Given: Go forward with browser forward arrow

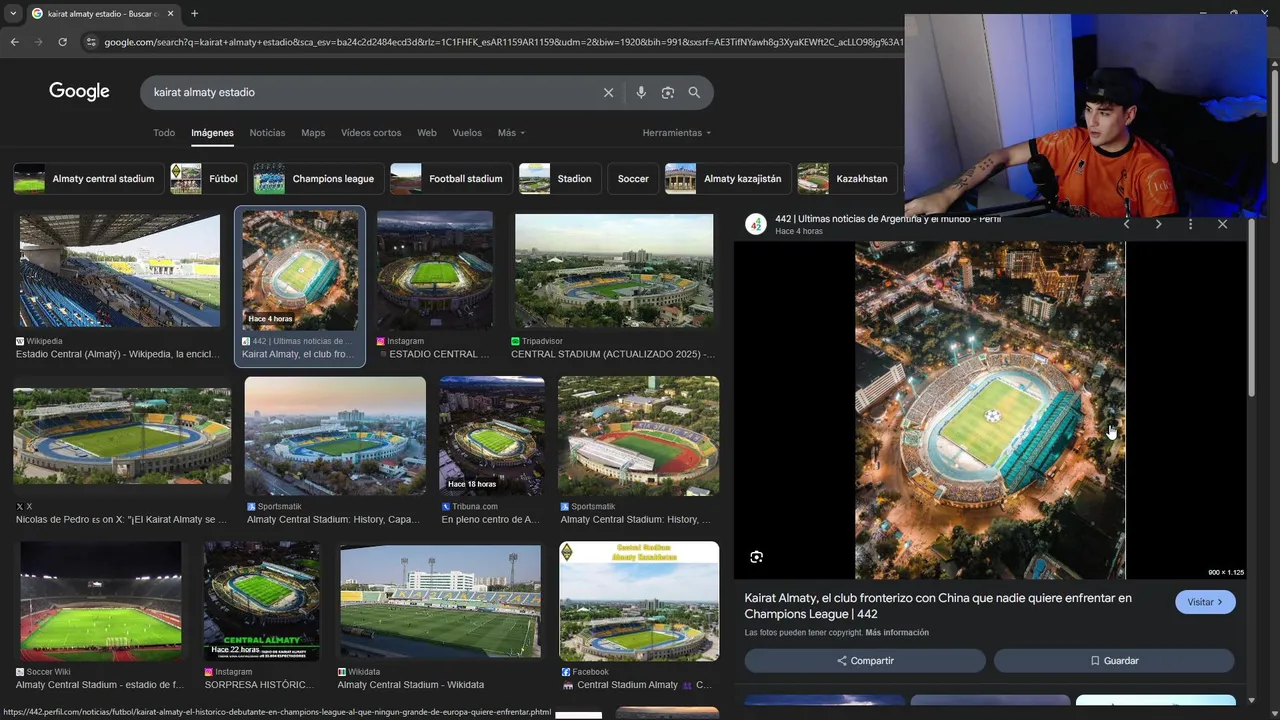Looking at the screenshot, I should [x=38, y=42].
